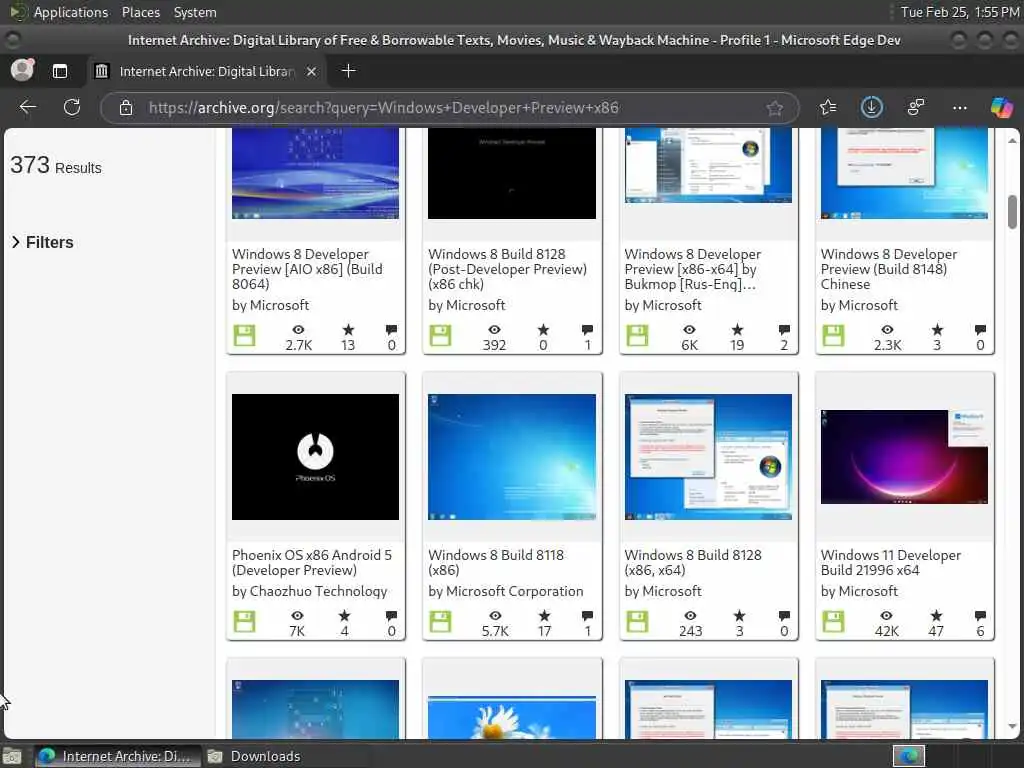Open the Downloads toolbar icon
1024x768 pixels.
click(x=871, y=107)
